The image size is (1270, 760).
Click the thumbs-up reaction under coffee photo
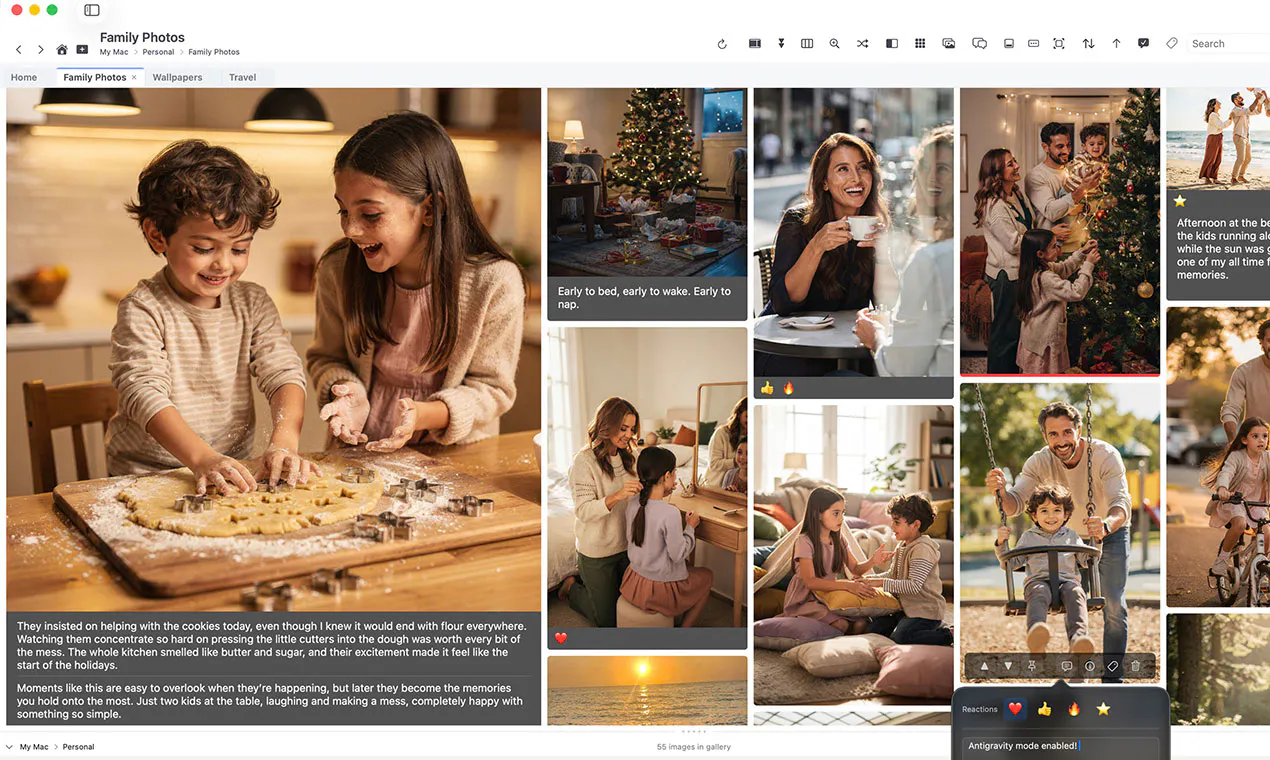(767, 388)
